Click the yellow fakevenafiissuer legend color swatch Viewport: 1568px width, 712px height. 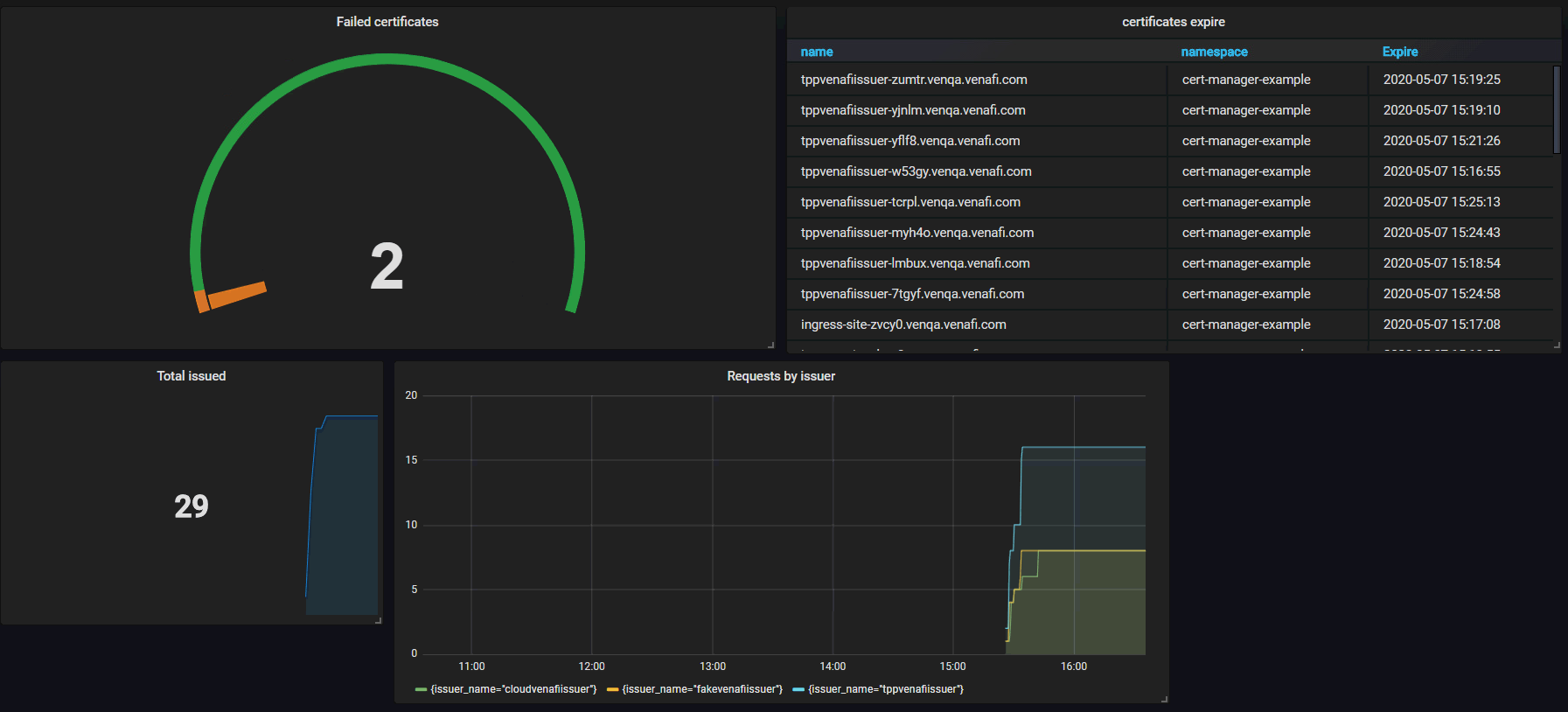[613, 689]
